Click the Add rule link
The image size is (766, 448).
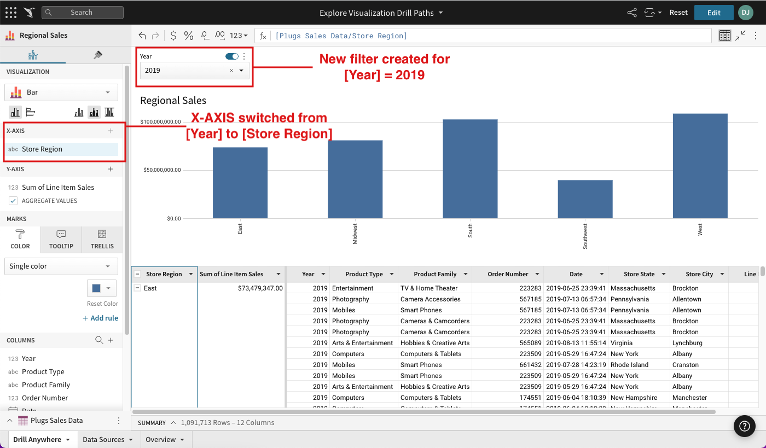click(100, 317)
